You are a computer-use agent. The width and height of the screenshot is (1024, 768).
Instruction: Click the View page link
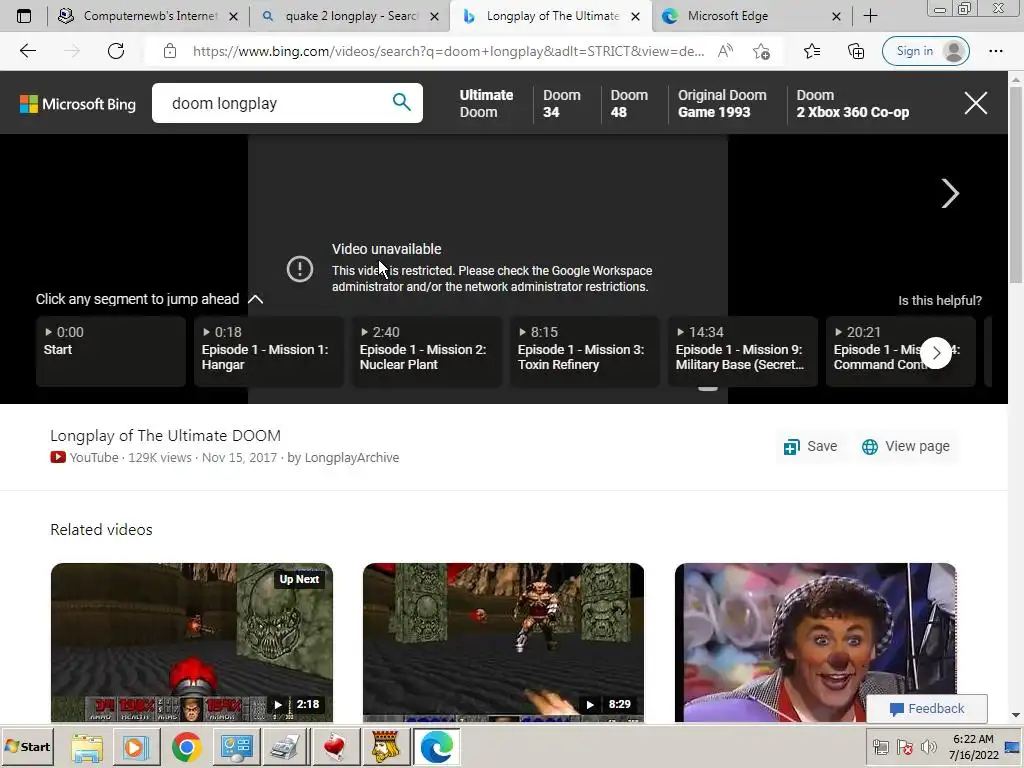(906, 446)
